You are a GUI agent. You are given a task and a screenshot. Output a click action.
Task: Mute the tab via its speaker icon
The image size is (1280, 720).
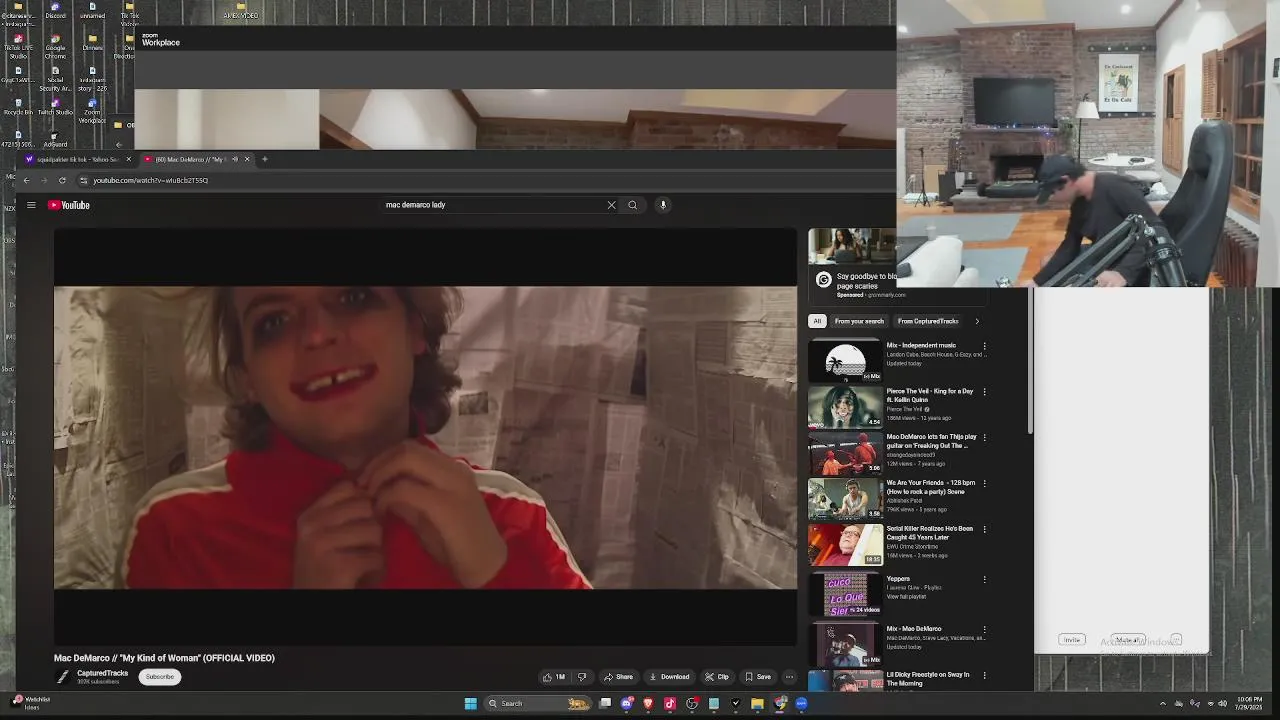pos(235,159)
